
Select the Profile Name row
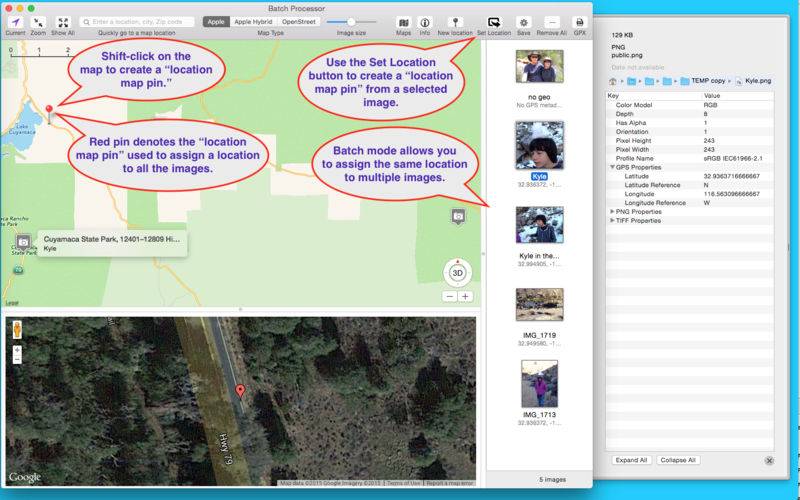(x=690, y=159)
